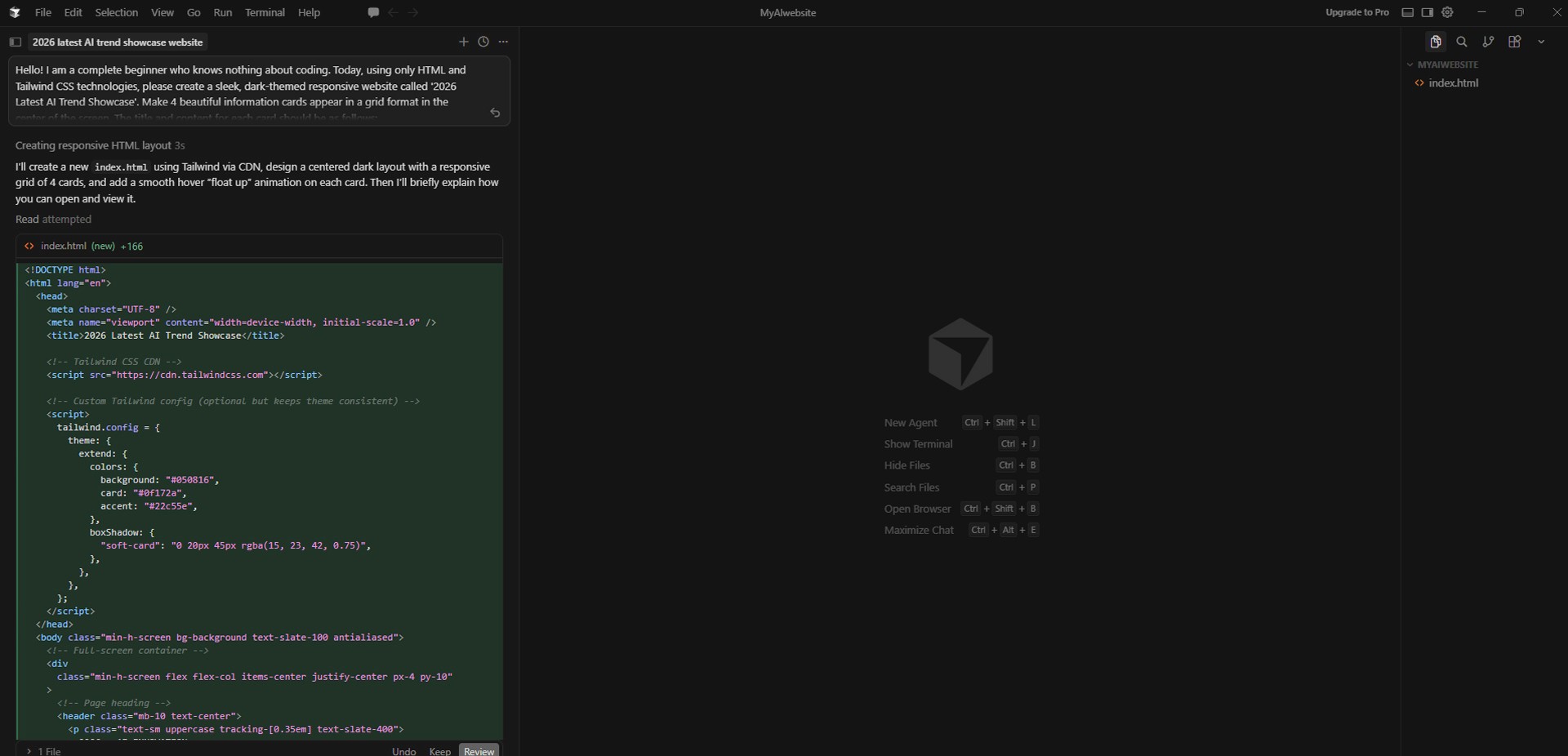
Task: Click the 'Show Terminal' shortcut hint
Action: (918, 444)
